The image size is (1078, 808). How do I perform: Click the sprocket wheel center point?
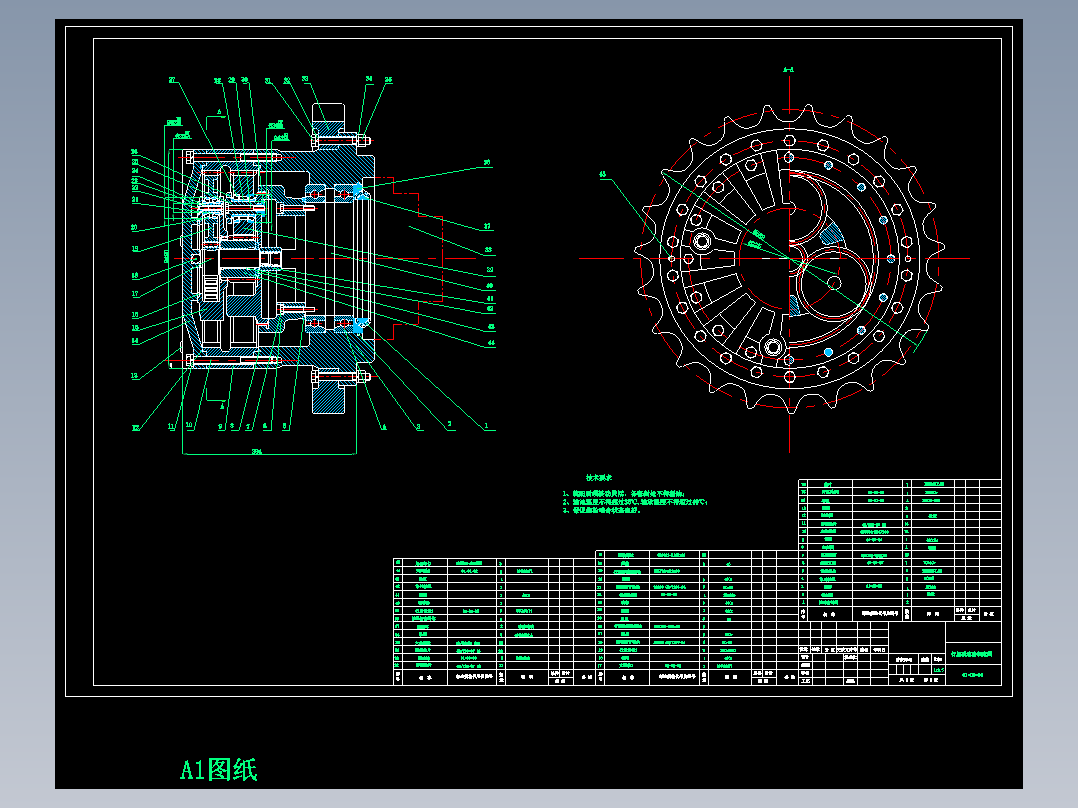pyautogui.click(x=789, y=259)
